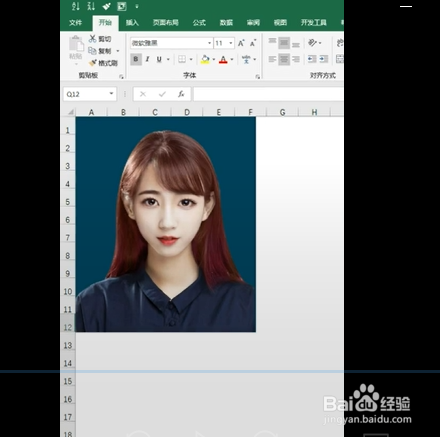
Task: Open the 数据 (Data) tab
Action: tap(226, 23)
